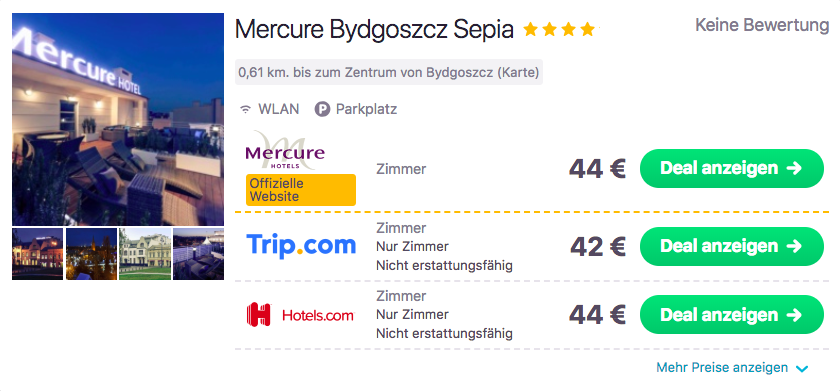Screen dimensions: 840x391
Task: Select the third thumbnail of the daytime building
Action: tap(145, 254)
